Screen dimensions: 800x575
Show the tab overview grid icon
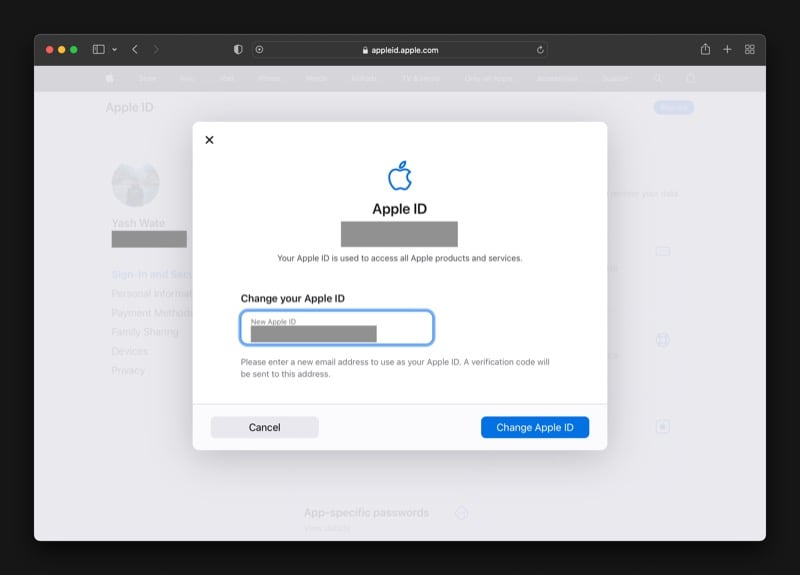pyautogui.click(x=749, y=49)
